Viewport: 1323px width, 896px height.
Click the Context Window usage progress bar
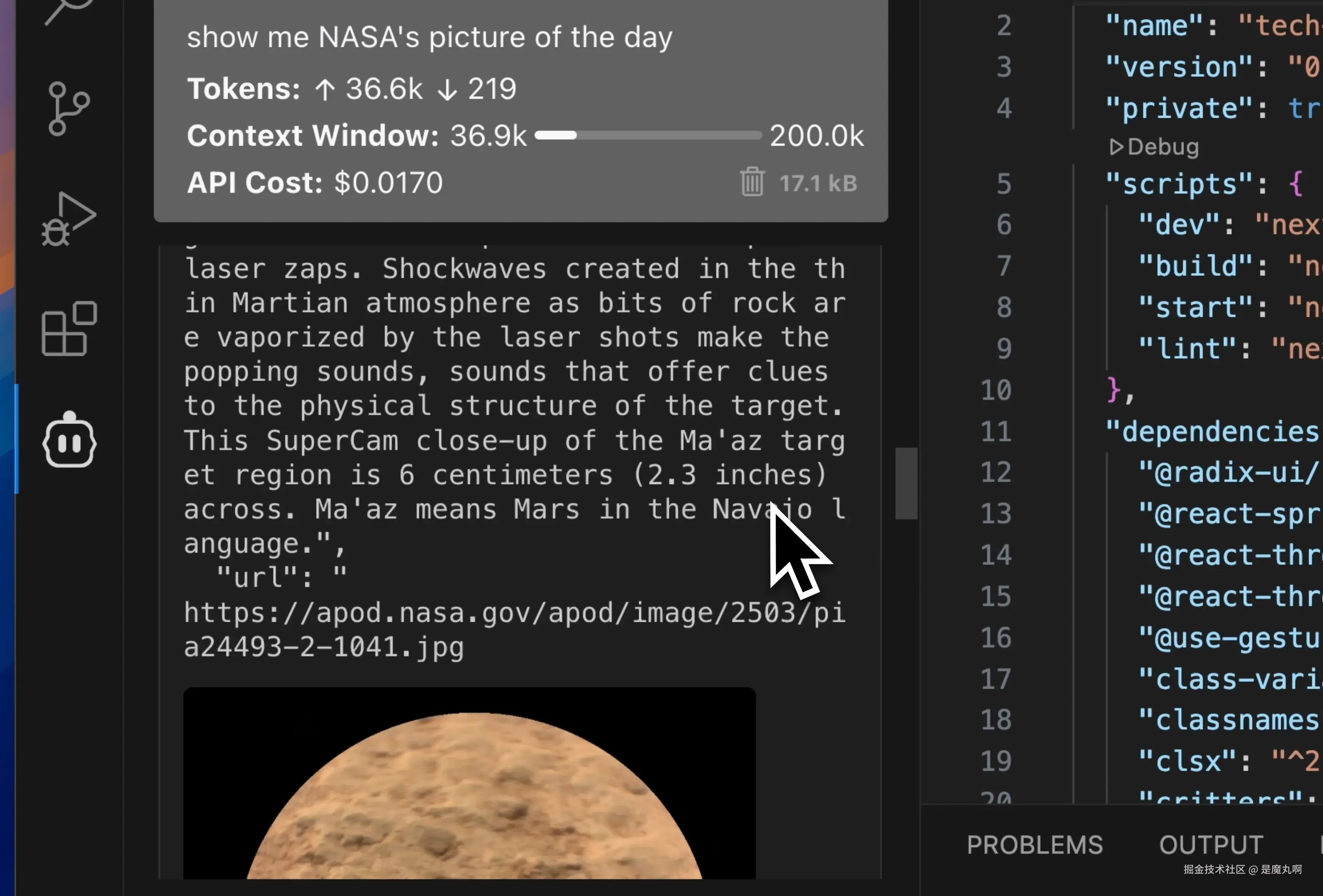[x=648, y=135]
